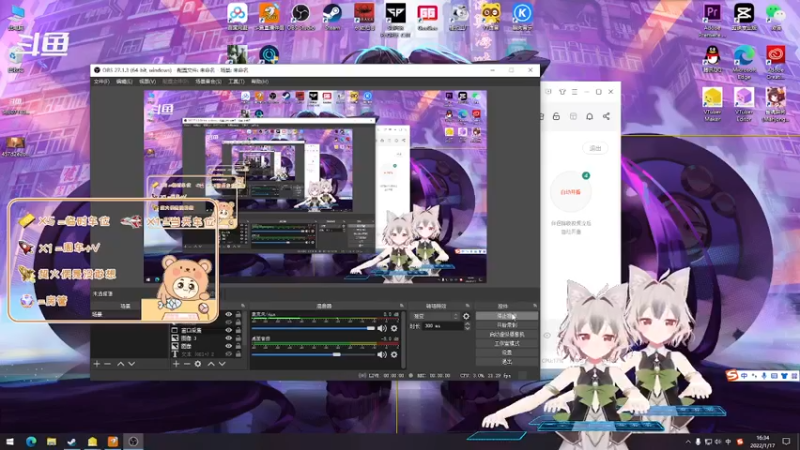
Task: Add a new scene with the plus icon
Action: pos(96,364)
